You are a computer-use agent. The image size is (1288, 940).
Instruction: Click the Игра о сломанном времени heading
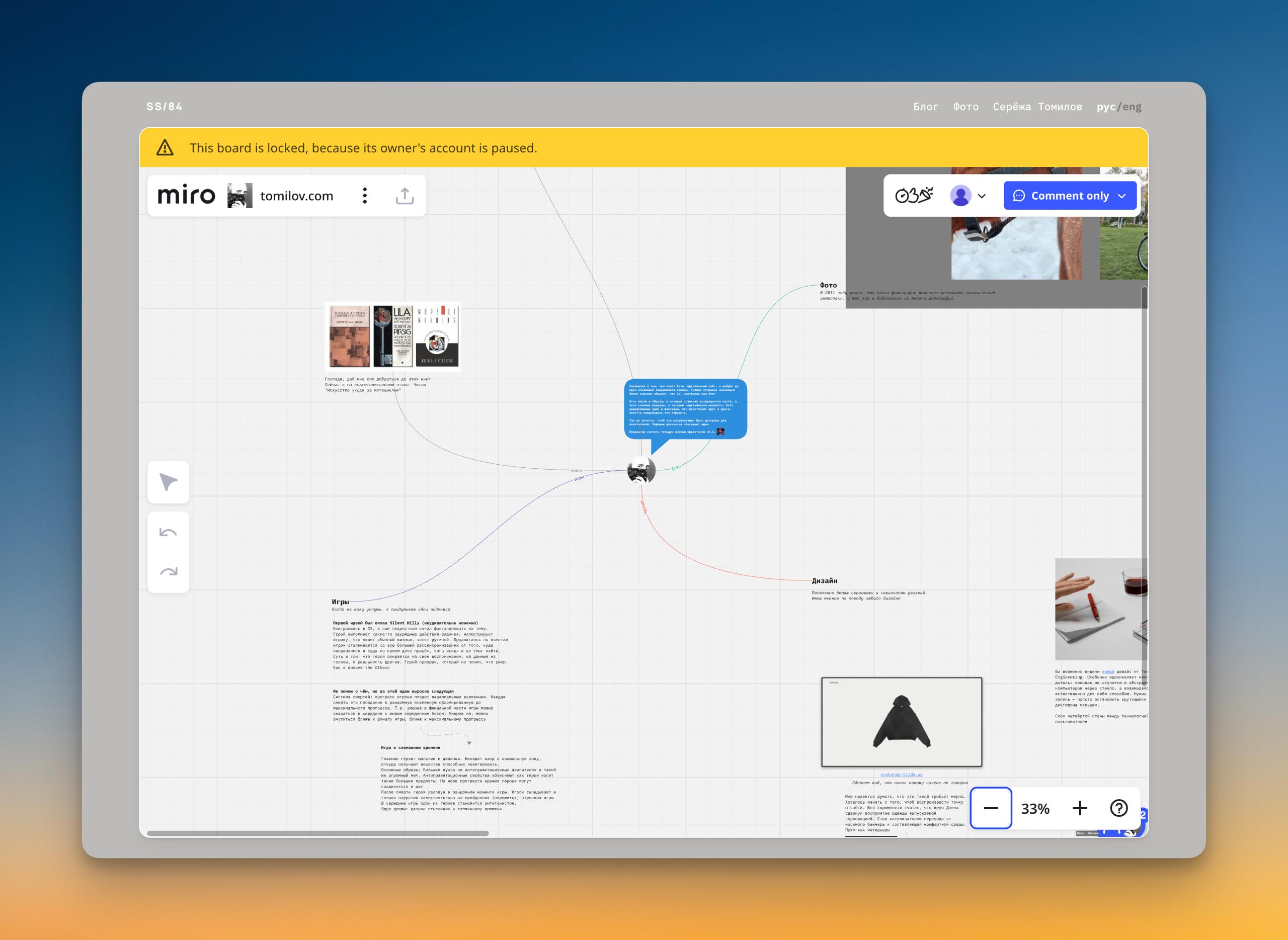coord(411,748)
